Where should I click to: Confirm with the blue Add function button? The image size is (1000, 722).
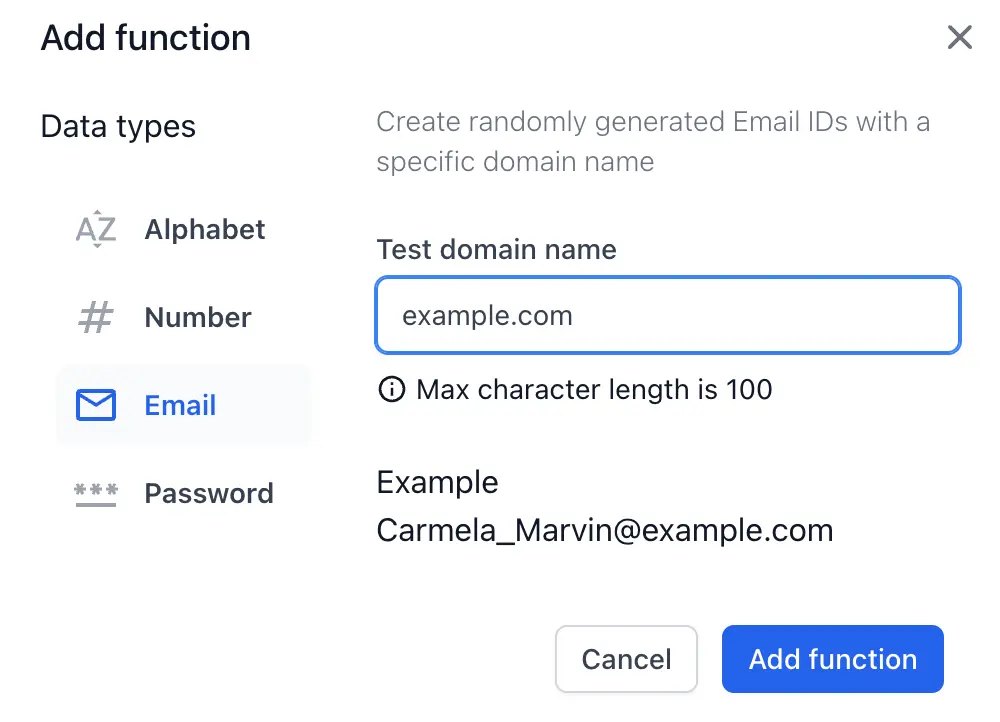(832, 659)
